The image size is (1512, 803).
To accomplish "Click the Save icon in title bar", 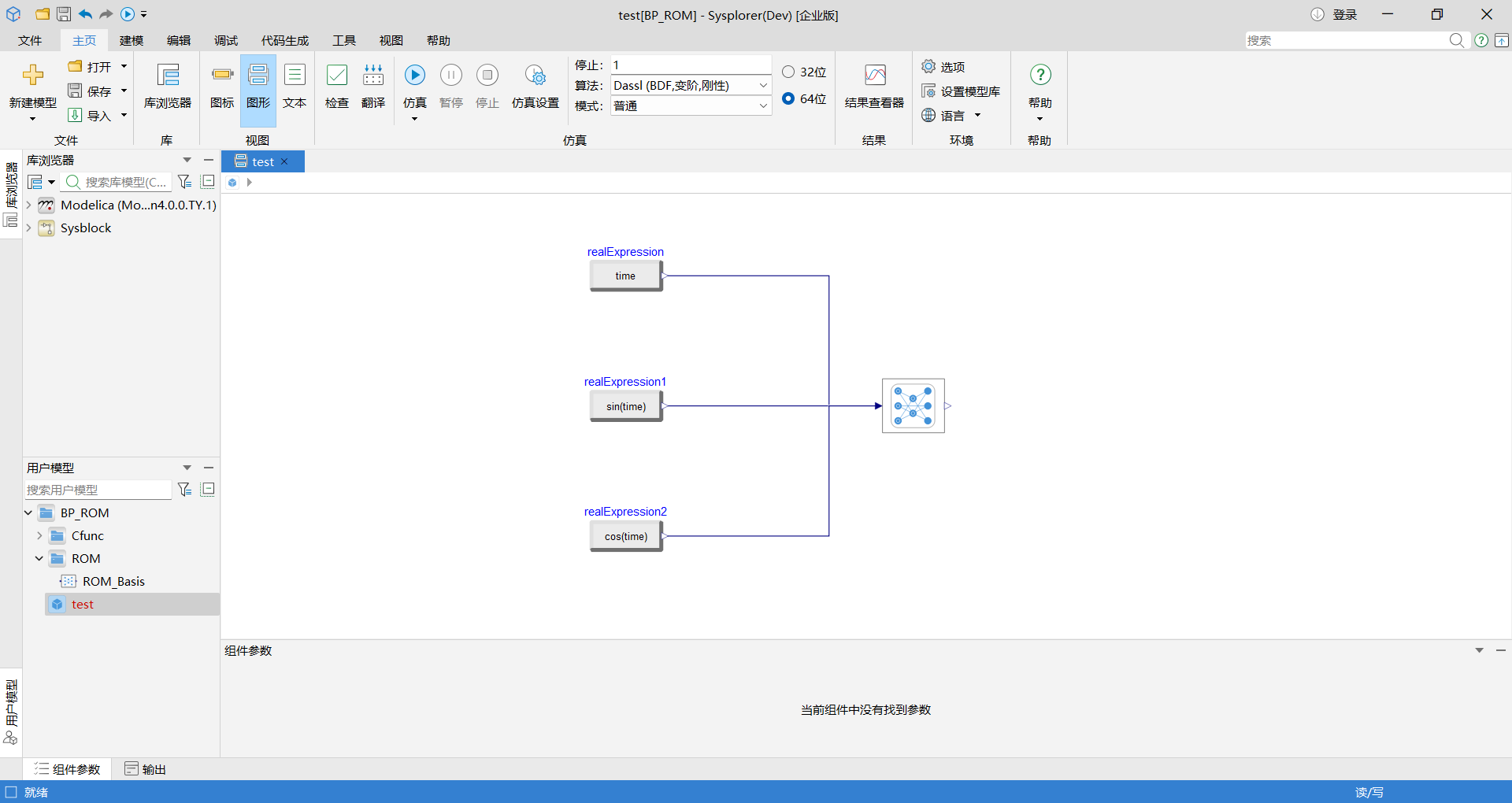I will coord(64,14).
